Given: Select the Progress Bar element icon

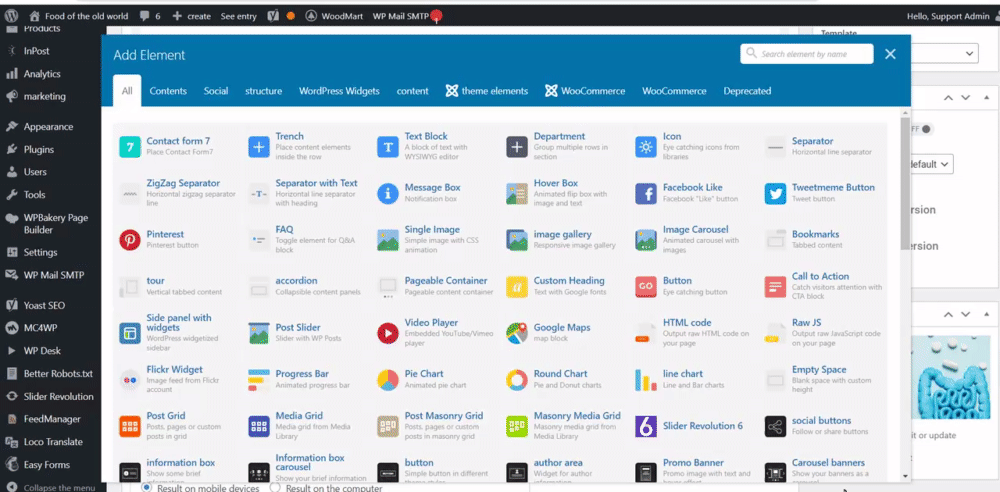Looking at the screenshot, I should pos(258,380).
